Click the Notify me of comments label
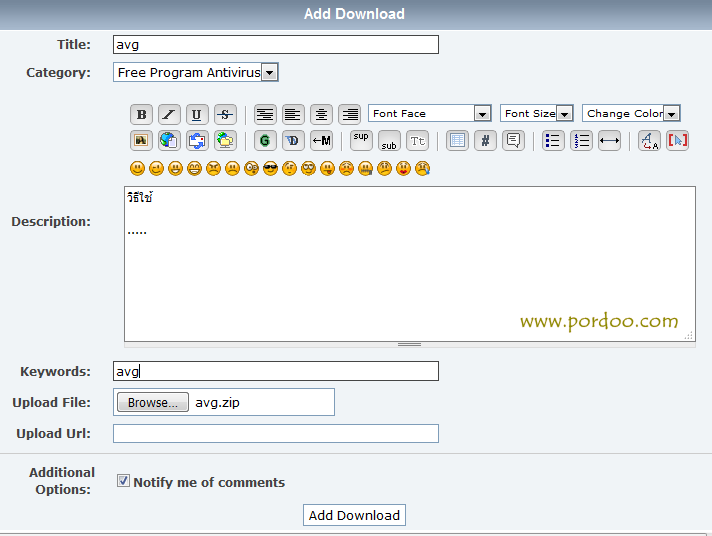Viewport: 712px width, 536px height. click(209, 482)
